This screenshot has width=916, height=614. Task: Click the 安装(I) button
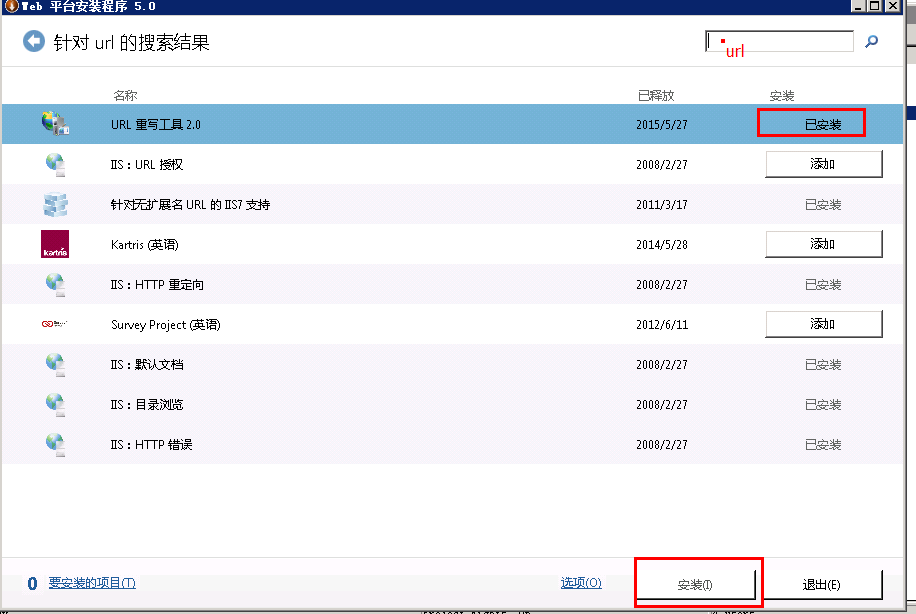point(696,585)
